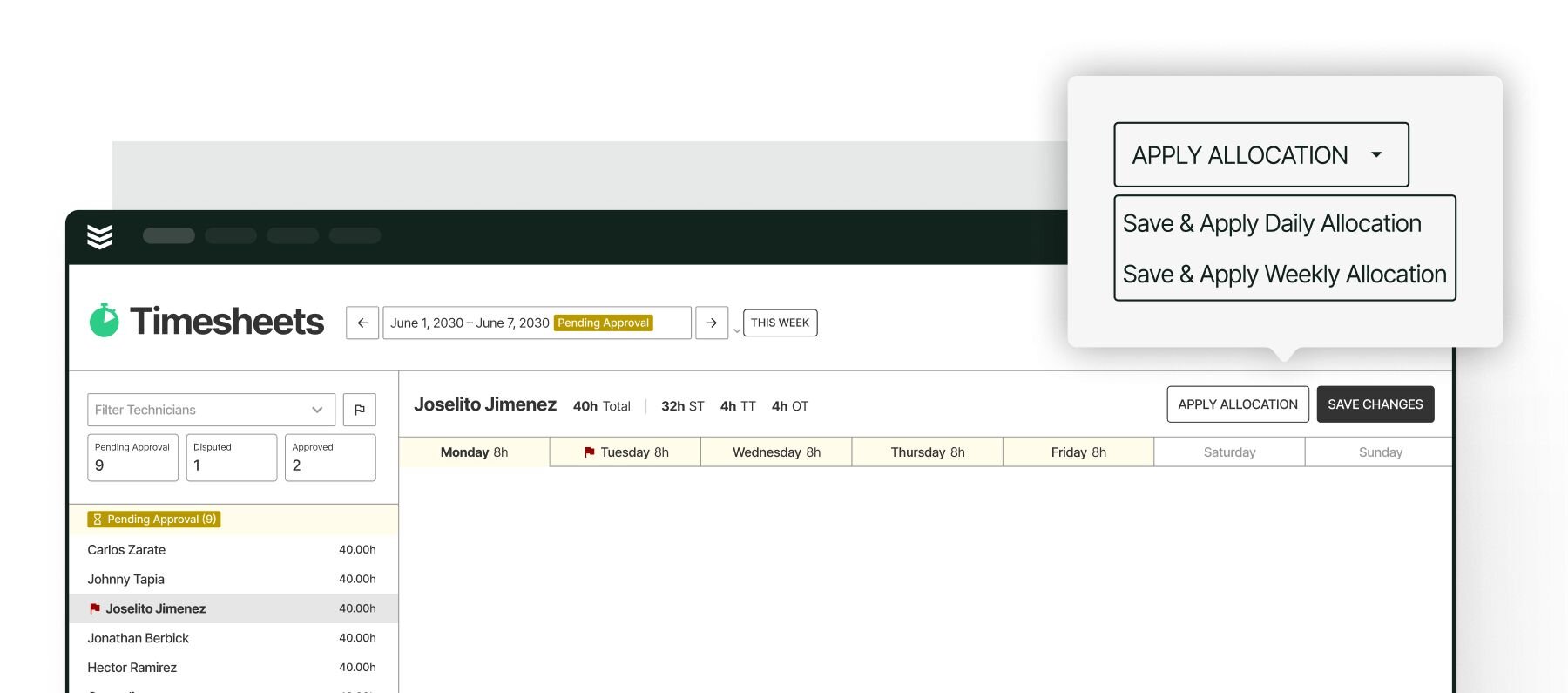This screenshot has width=1568, height=693.
Task: Click the green stopwatch Timesheets icon
Action: coord(105,321)
